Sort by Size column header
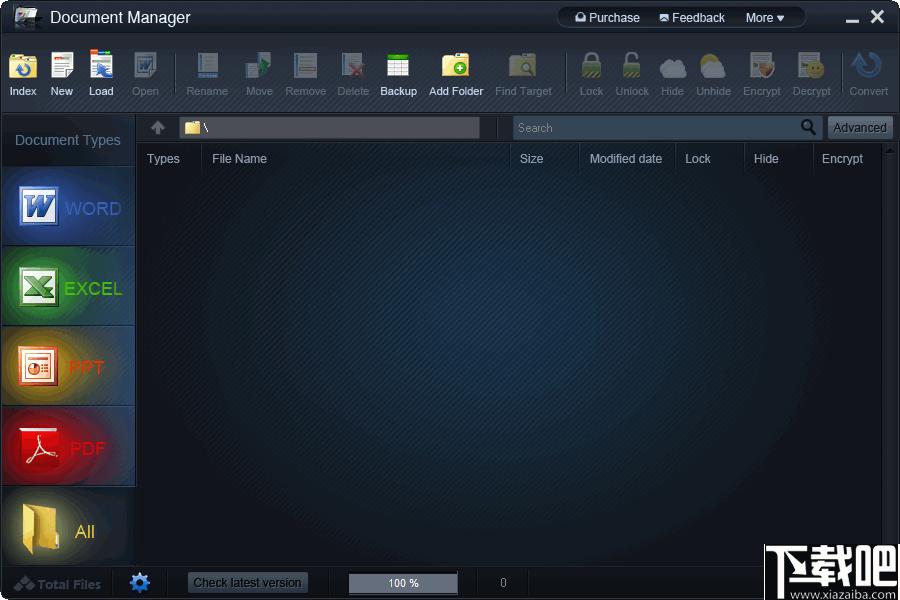This screenshot has width=900, height=600. [x=532, y=158]
